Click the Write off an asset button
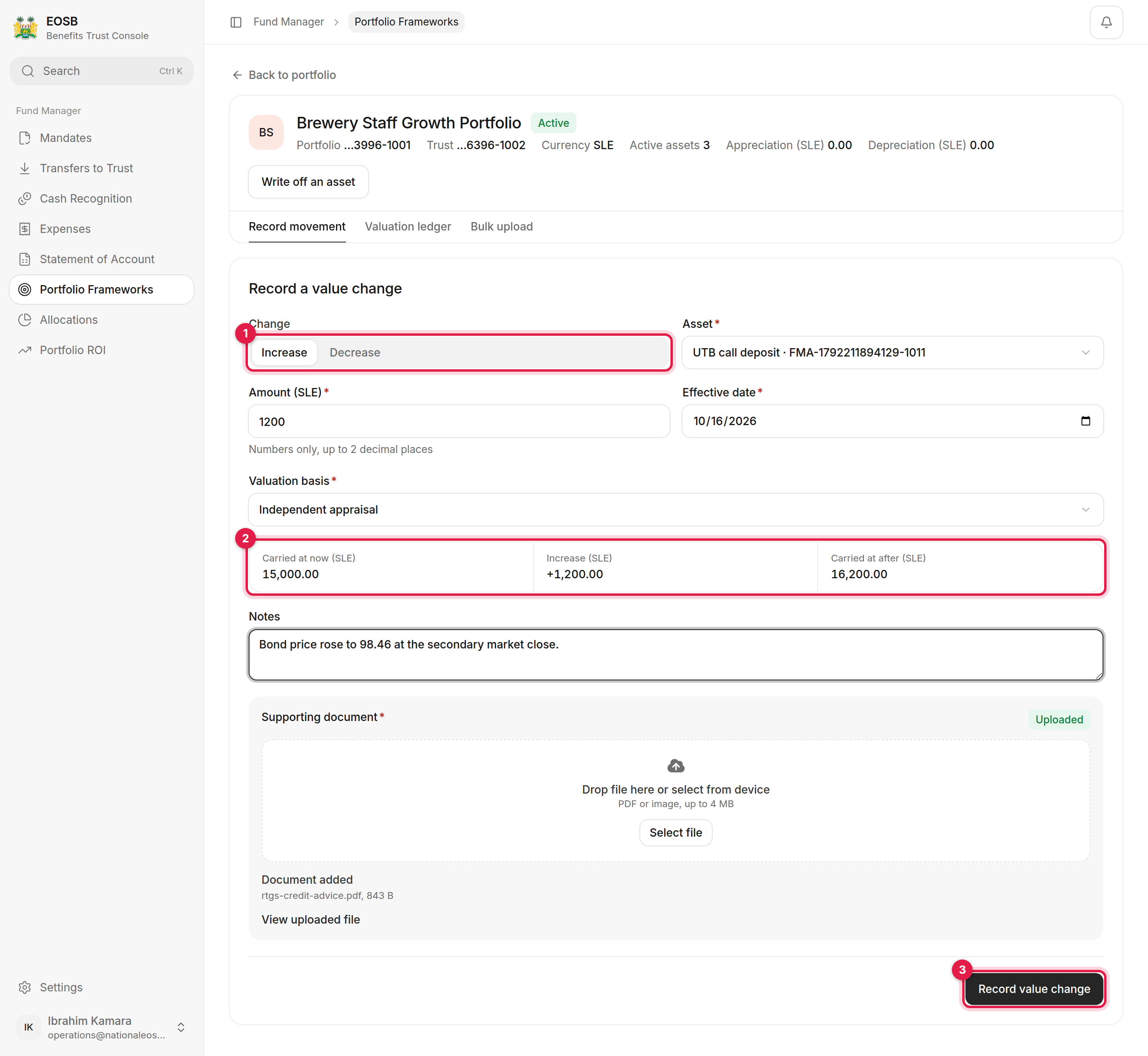This screenshot has width=1148, height=1056. click(309, 182)
